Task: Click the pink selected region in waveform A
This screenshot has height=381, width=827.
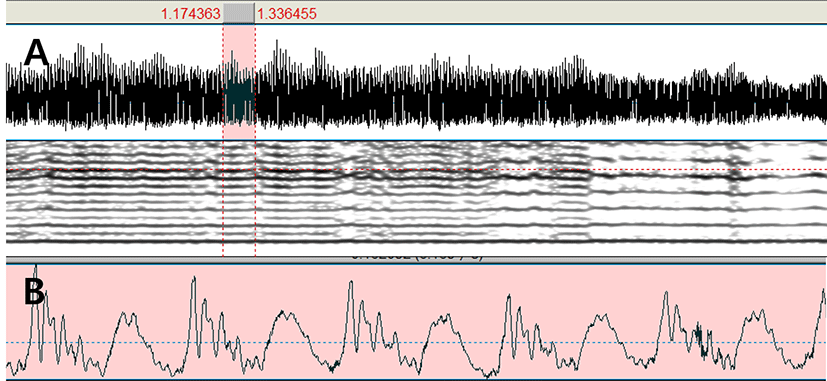Action: (x=239, y=83)
